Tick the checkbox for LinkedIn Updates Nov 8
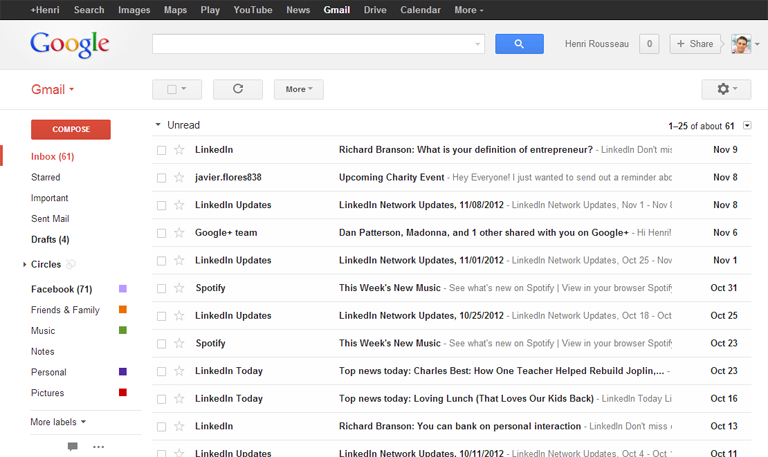 click(161, 206)
